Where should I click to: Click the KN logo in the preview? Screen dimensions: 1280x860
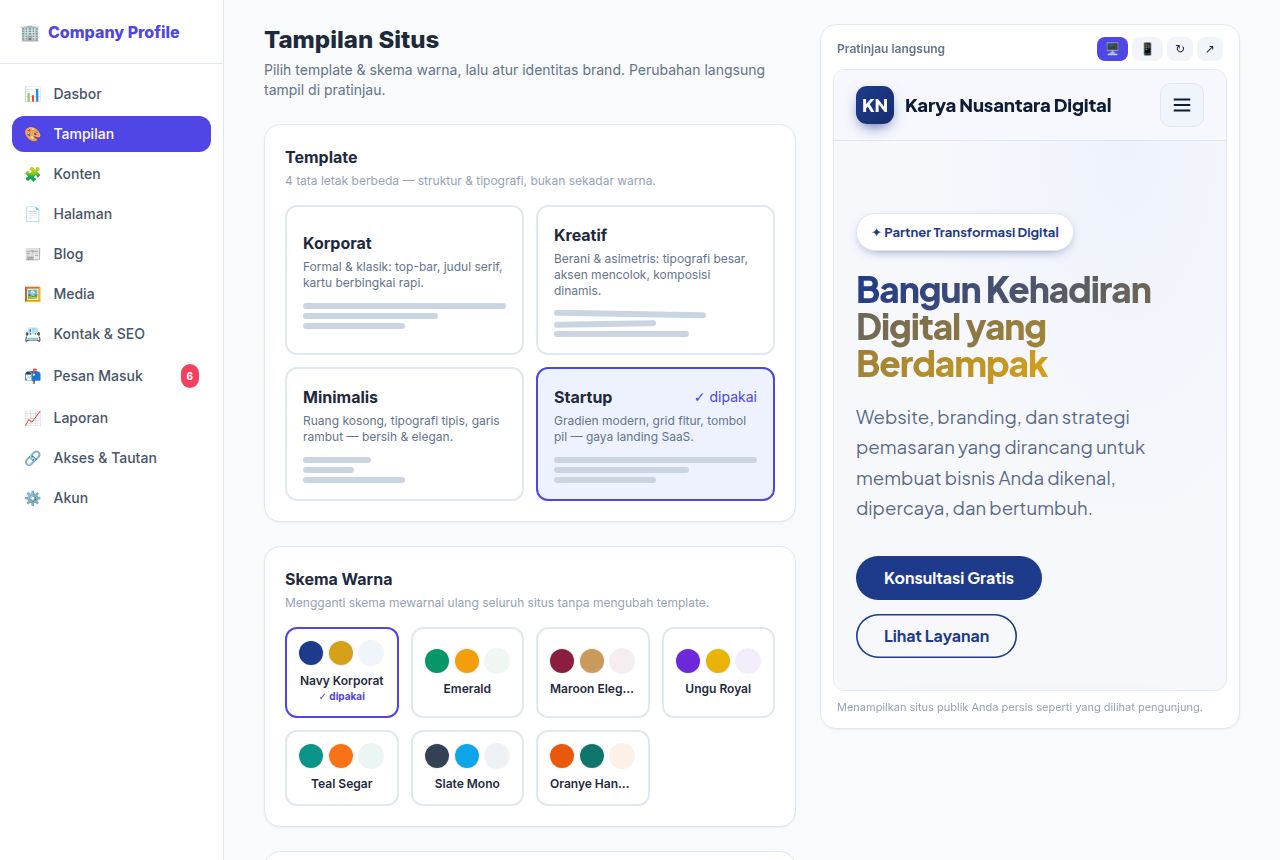(x=875, y=105)
